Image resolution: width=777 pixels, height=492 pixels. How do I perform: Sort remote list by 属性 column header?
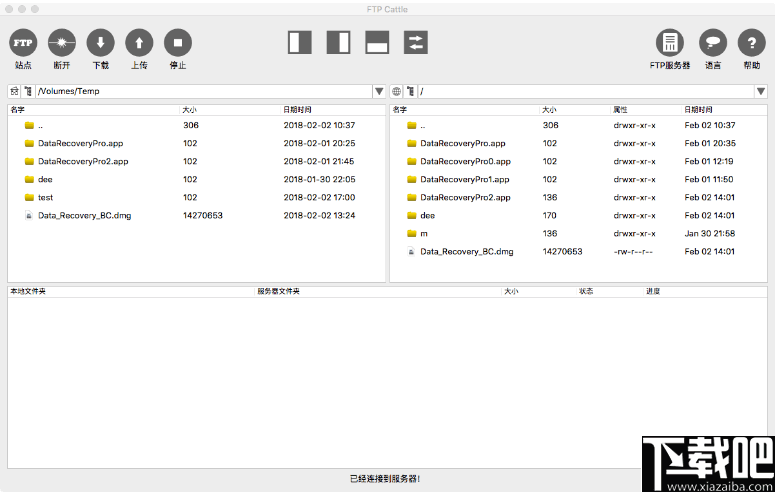646,109
